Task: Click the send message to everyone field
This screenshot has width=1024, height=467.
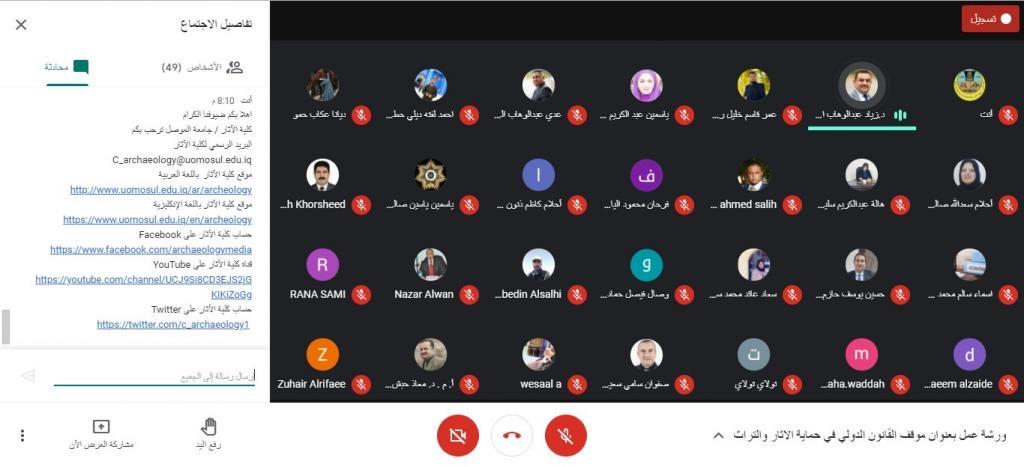Action: coord(154,377)
